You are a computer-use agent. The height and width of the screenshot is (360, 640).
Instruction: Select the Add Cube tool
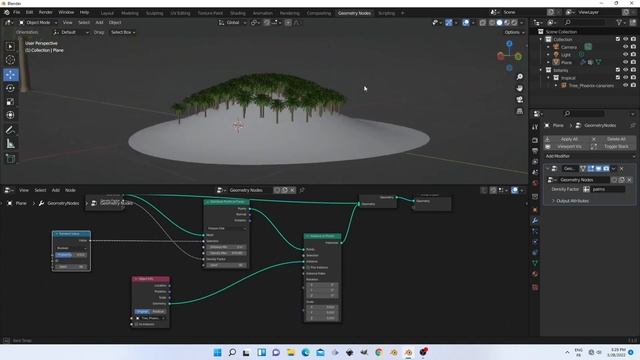coord(10,159)
